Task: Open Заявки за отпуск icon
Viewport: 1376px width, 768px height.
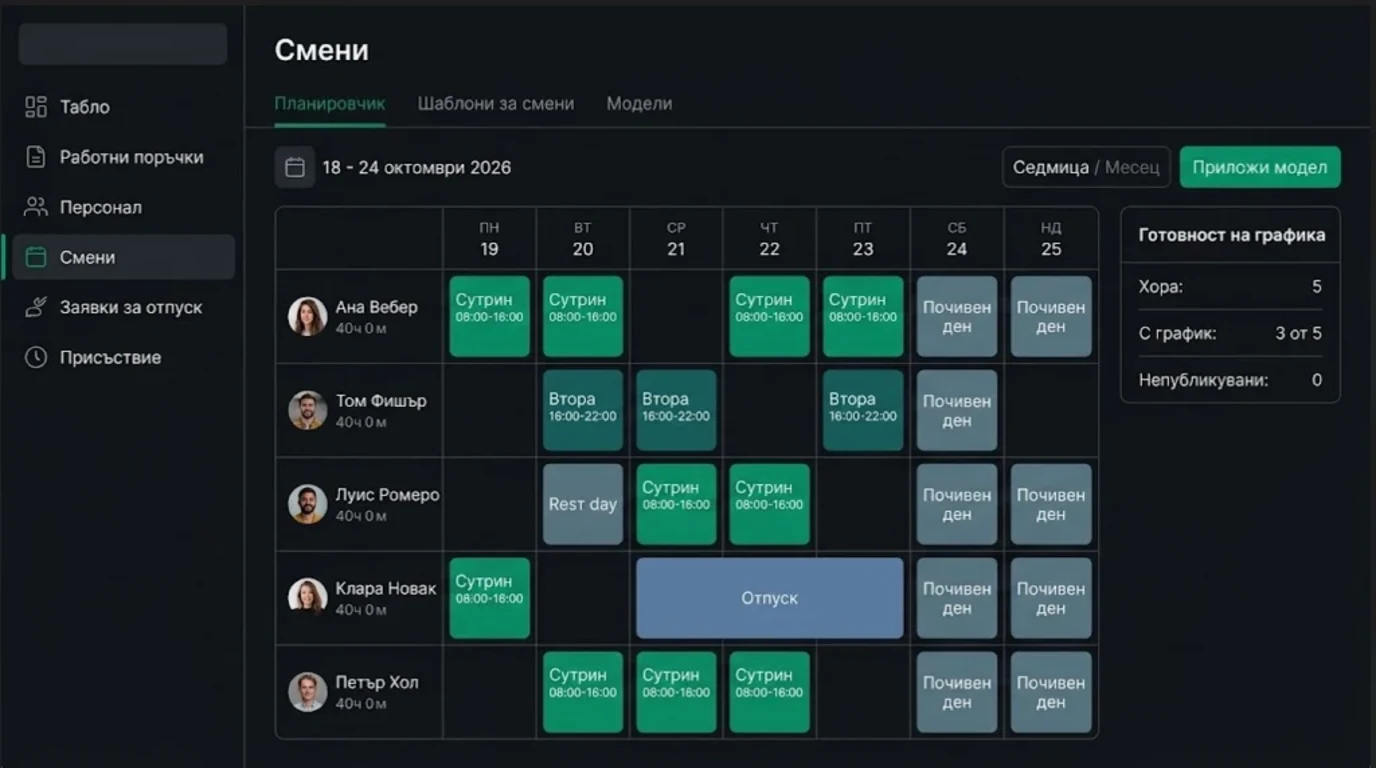Action: [x=36, y=307]
